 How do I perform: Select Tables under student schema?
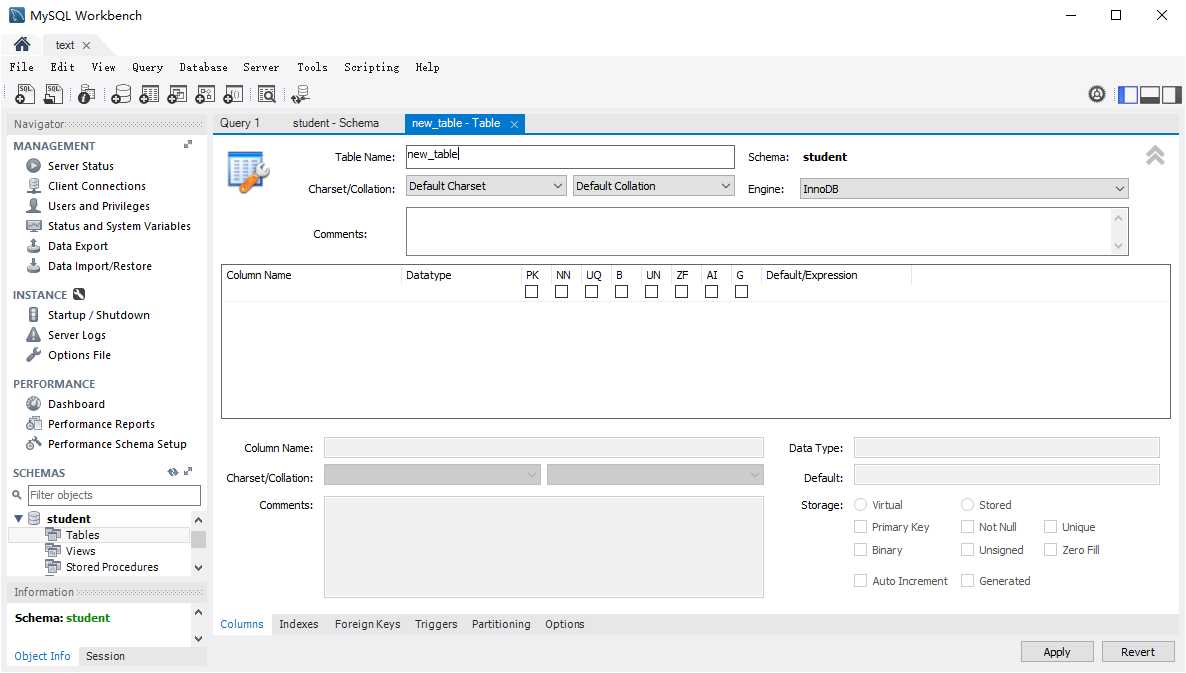(82, 535)
